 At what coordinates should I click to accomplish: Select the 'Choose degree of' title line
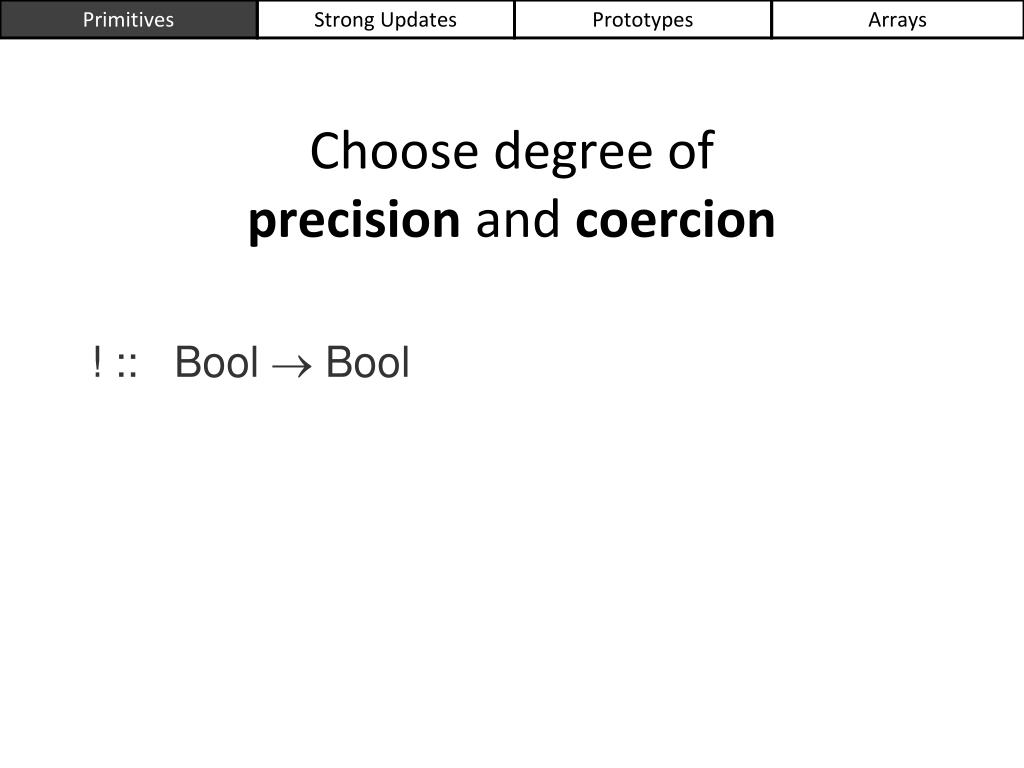pos(512,152)
